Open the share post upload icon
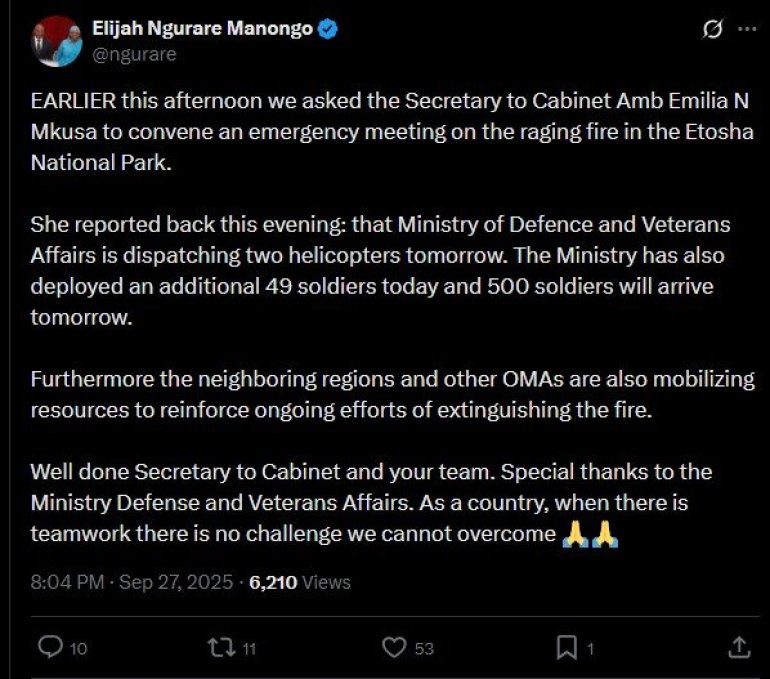This screenshot has width=770, height=679. (x=738, y=647)
